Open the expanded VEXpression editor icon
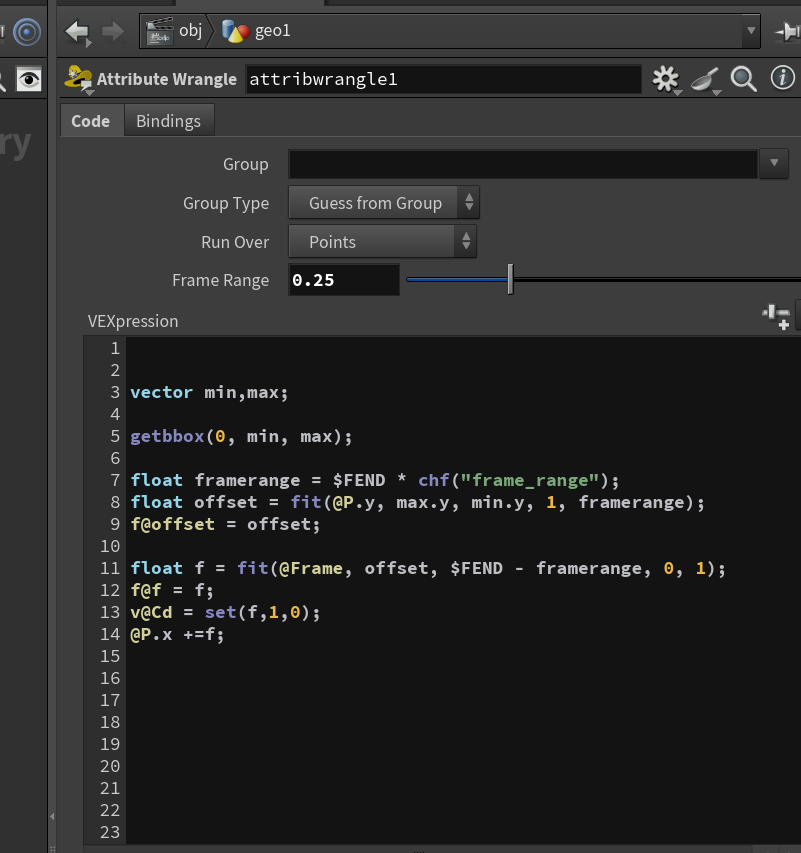The image size is (801, 853). point(777,317)
